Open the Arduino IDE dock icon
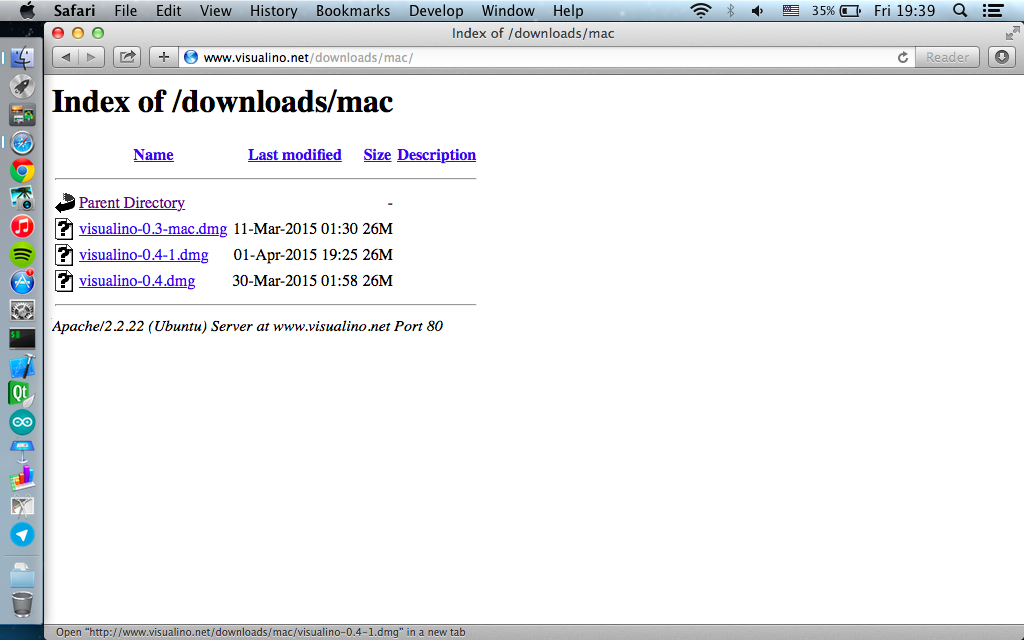The image size is (1024, 640). [x=22, y=422]
